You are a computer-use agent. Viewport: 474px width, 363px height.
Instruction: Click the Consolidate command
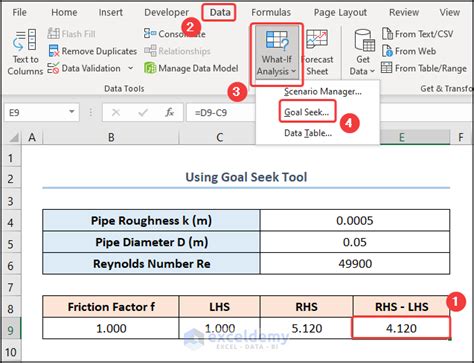(x=175, y=34)
